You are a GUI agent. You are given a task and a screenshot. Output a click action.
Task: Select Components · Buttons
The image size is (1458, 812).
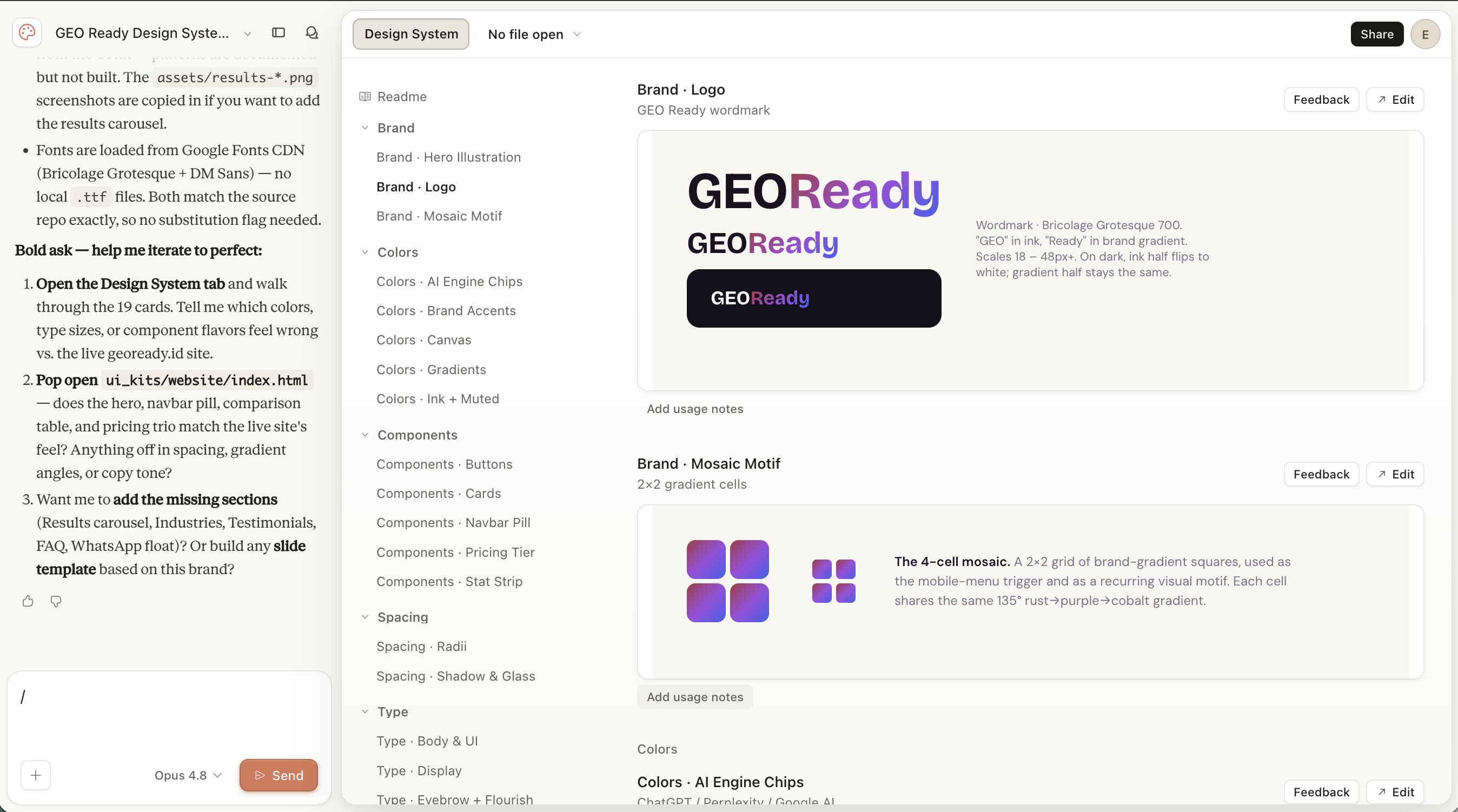(x=445, y=464)
